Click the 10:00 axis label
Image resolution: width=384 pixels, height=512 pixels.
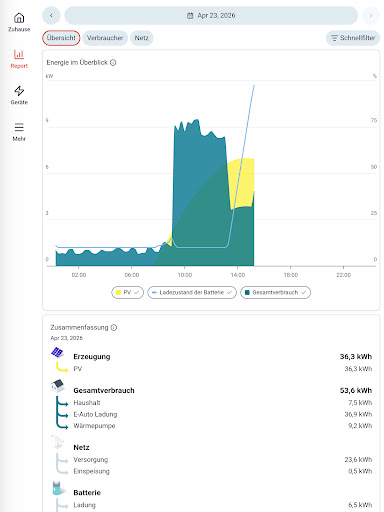point(185,275)
